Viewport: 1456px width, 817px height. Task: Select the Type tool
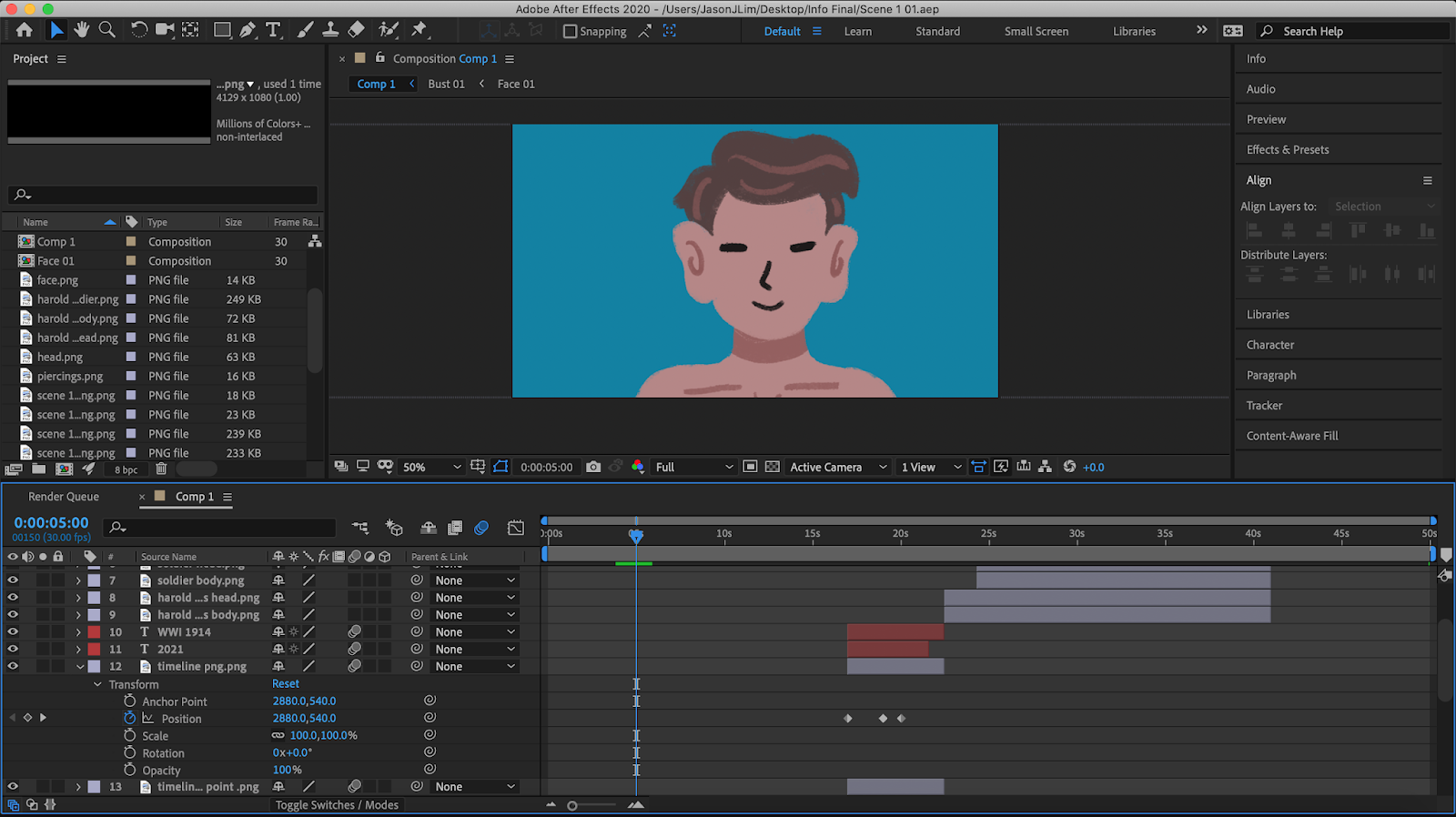click(273, 30)
